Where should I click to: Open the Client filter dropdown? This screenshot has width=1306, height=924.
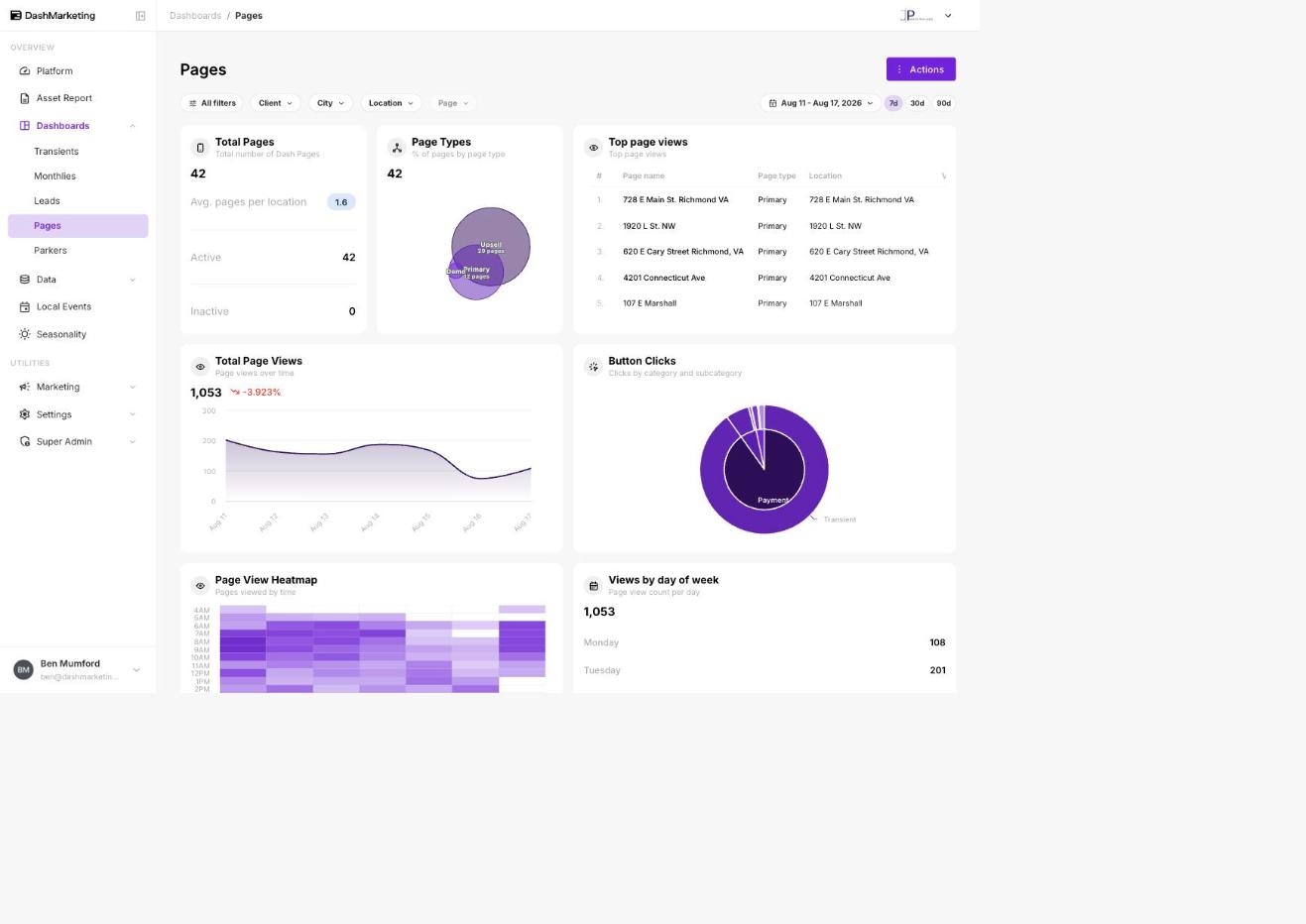point(276,103)
